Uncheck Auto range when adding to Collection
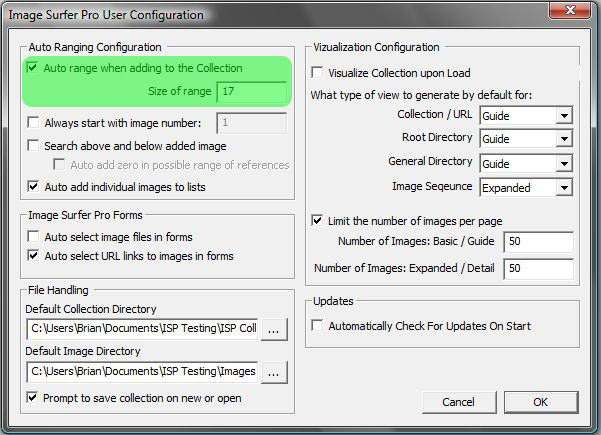 [32, 68]
